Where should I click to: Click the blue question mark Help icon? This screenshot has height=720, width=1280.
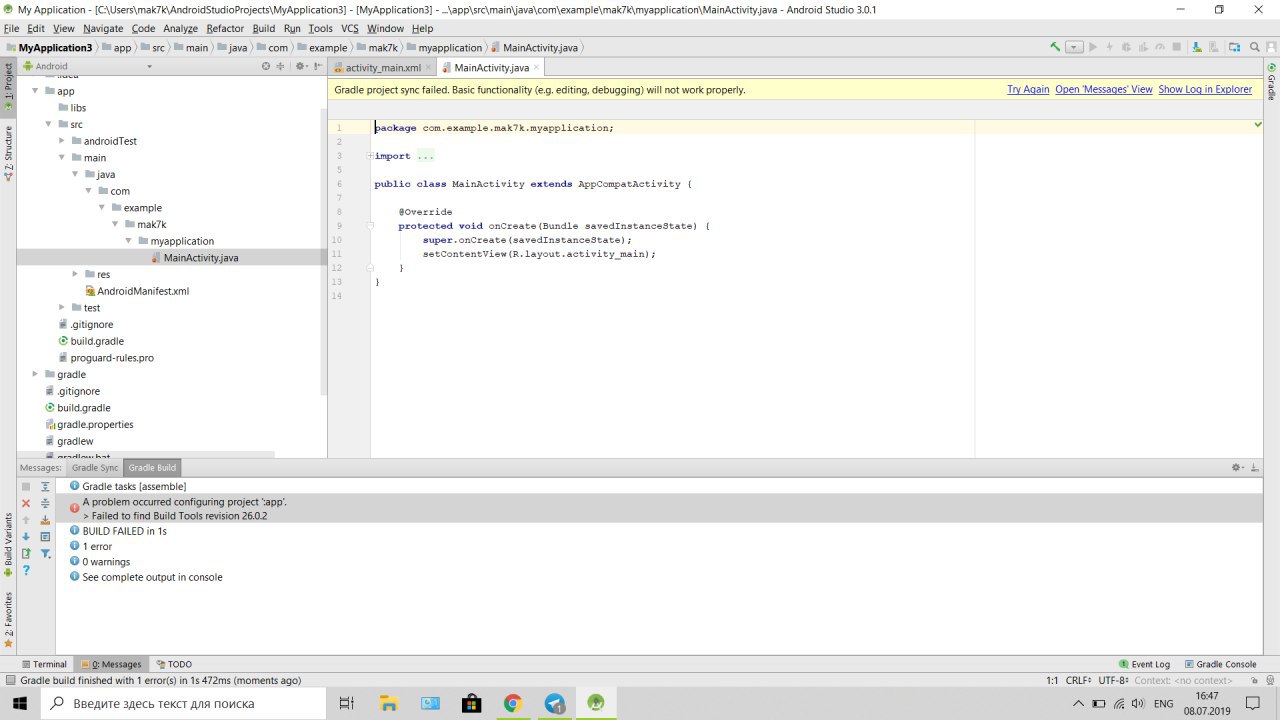coord(26,570)
